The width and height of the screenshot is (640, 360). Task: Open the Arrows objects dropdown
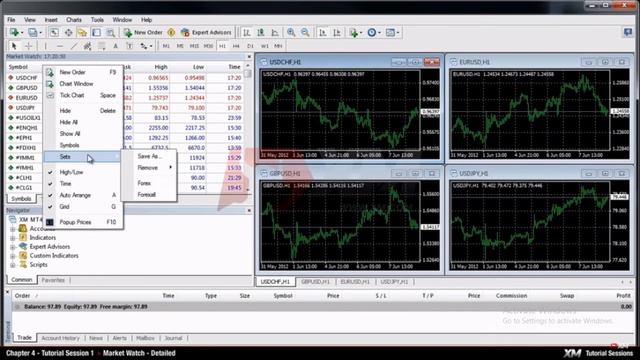(x=146, y=46)
